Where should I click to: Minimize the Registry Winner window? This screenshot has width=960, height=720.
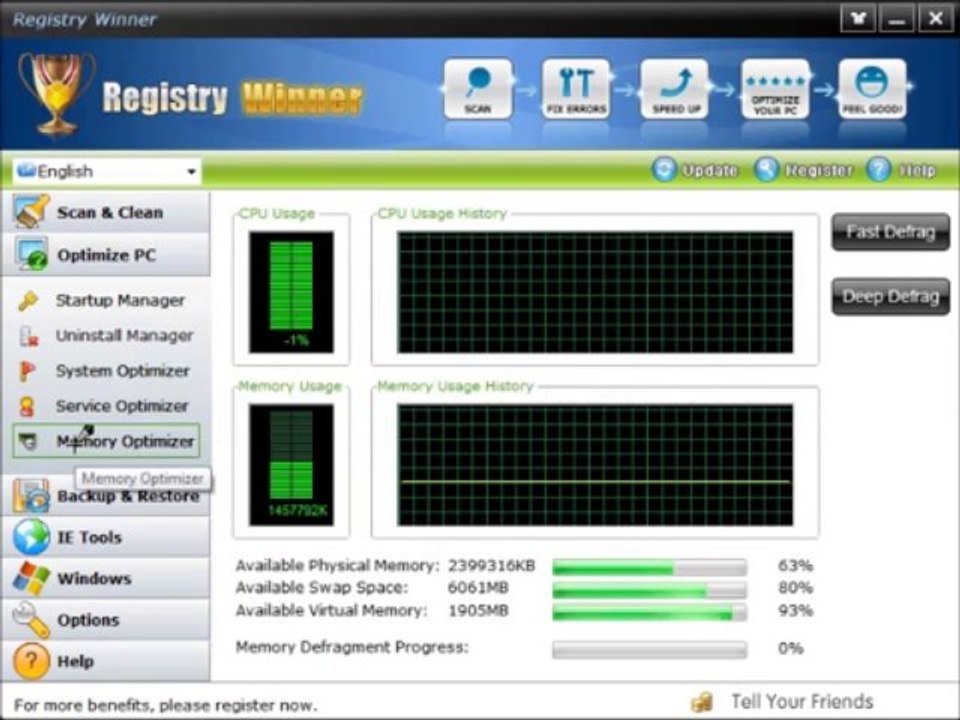(897, 18)
